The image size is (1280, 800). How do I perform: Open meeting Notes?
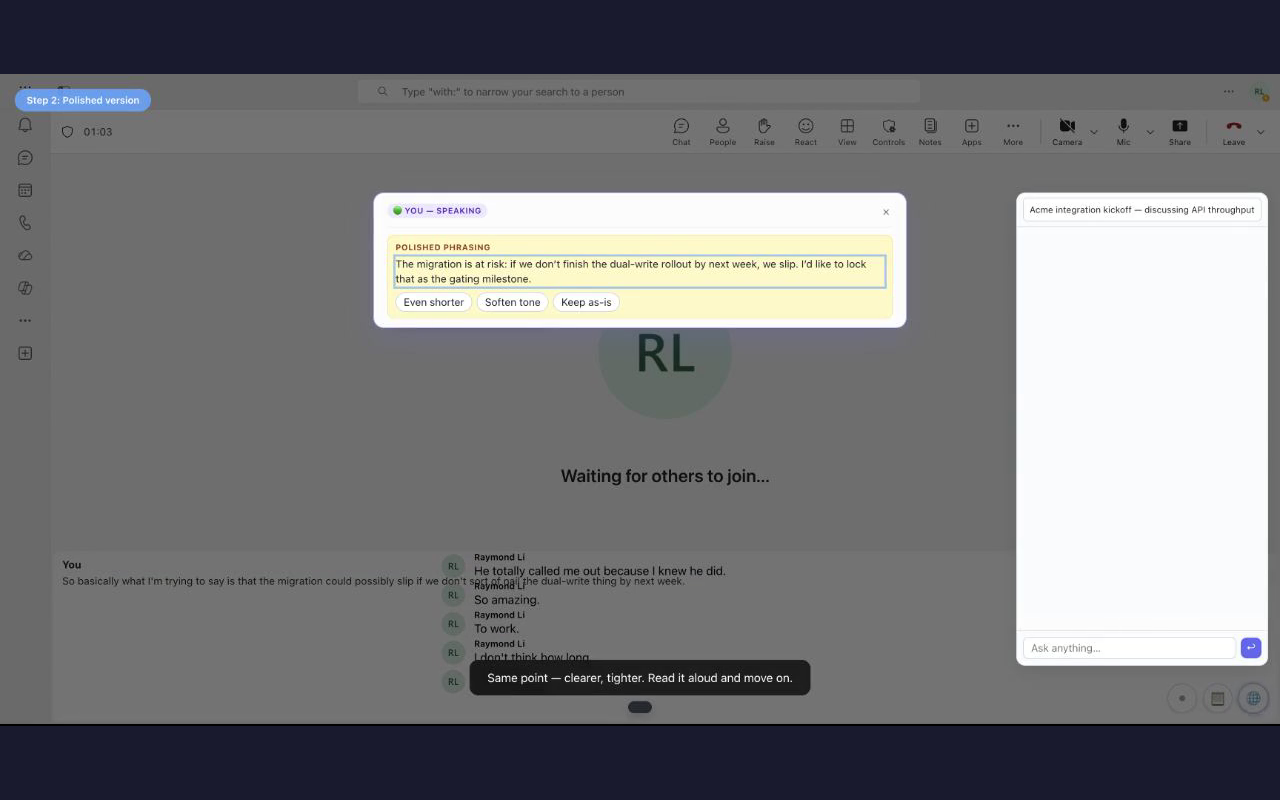pos(930,131)
